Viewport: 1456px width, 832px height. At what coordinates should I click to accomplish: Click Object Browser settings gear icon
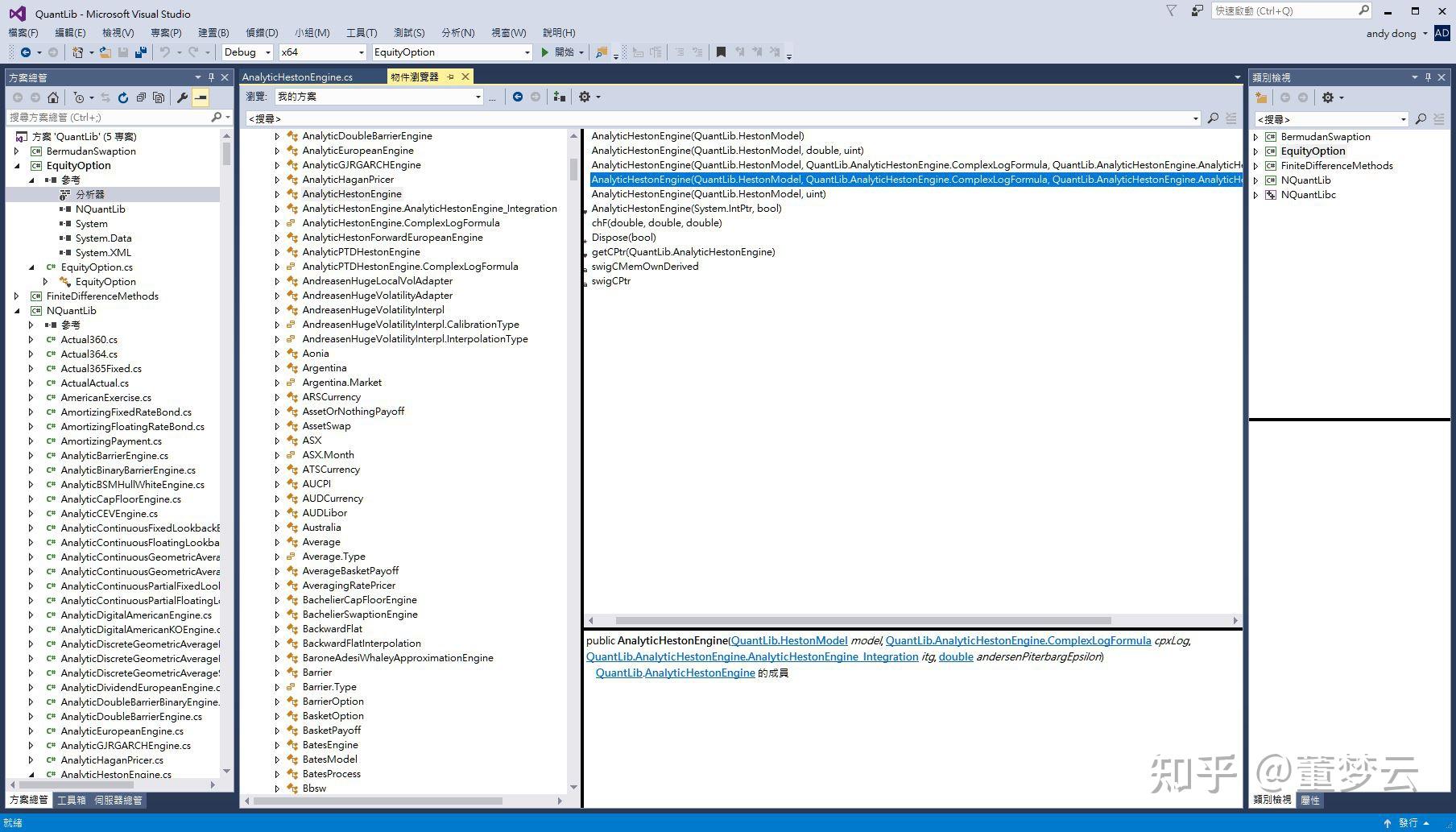[585, 97]
